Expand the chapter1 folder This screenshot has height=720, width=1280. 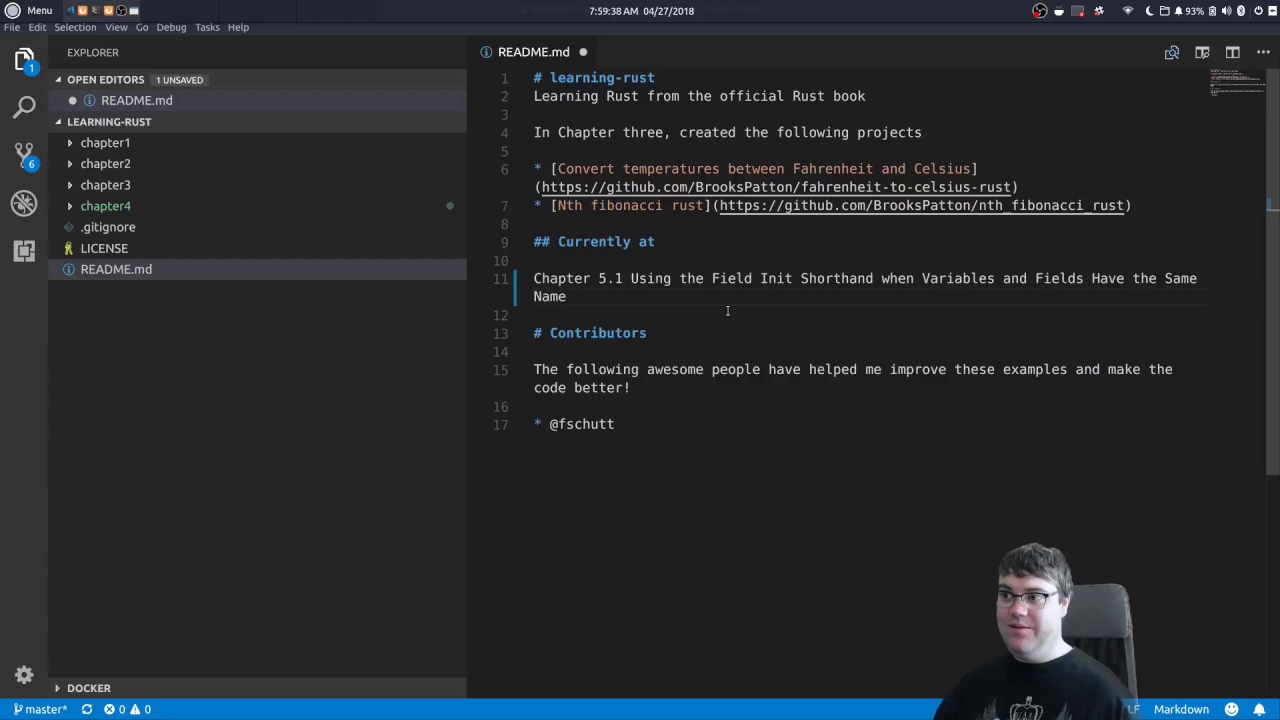pos(105,142)
